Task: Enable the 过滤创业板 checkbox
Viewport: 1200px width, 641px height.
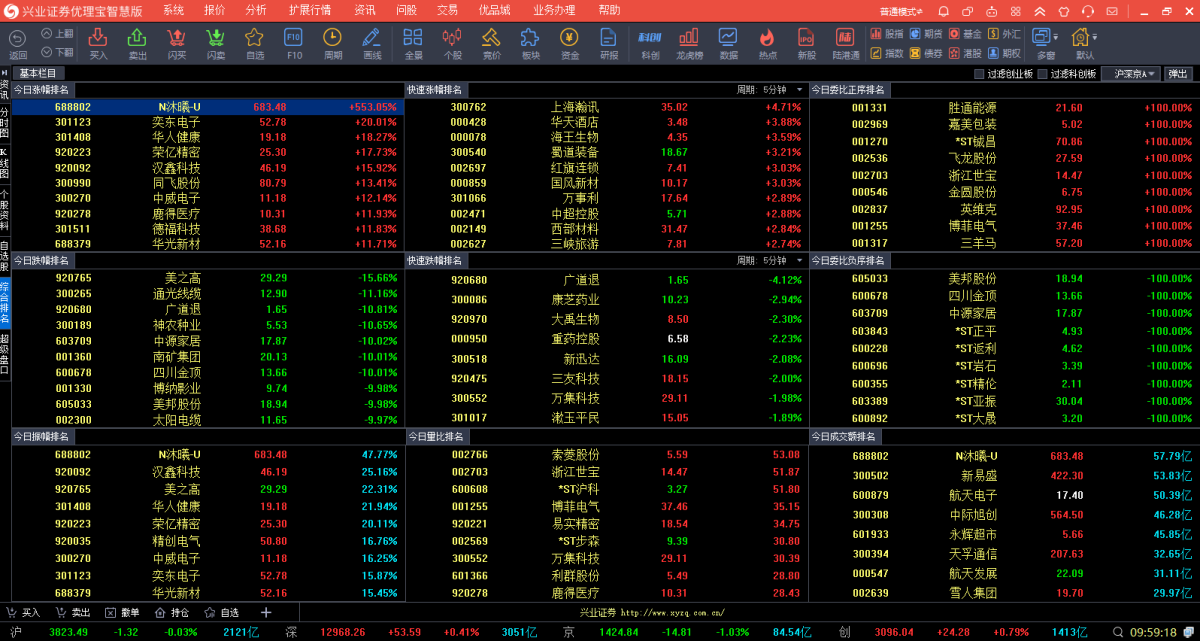Action: point(980,74)
